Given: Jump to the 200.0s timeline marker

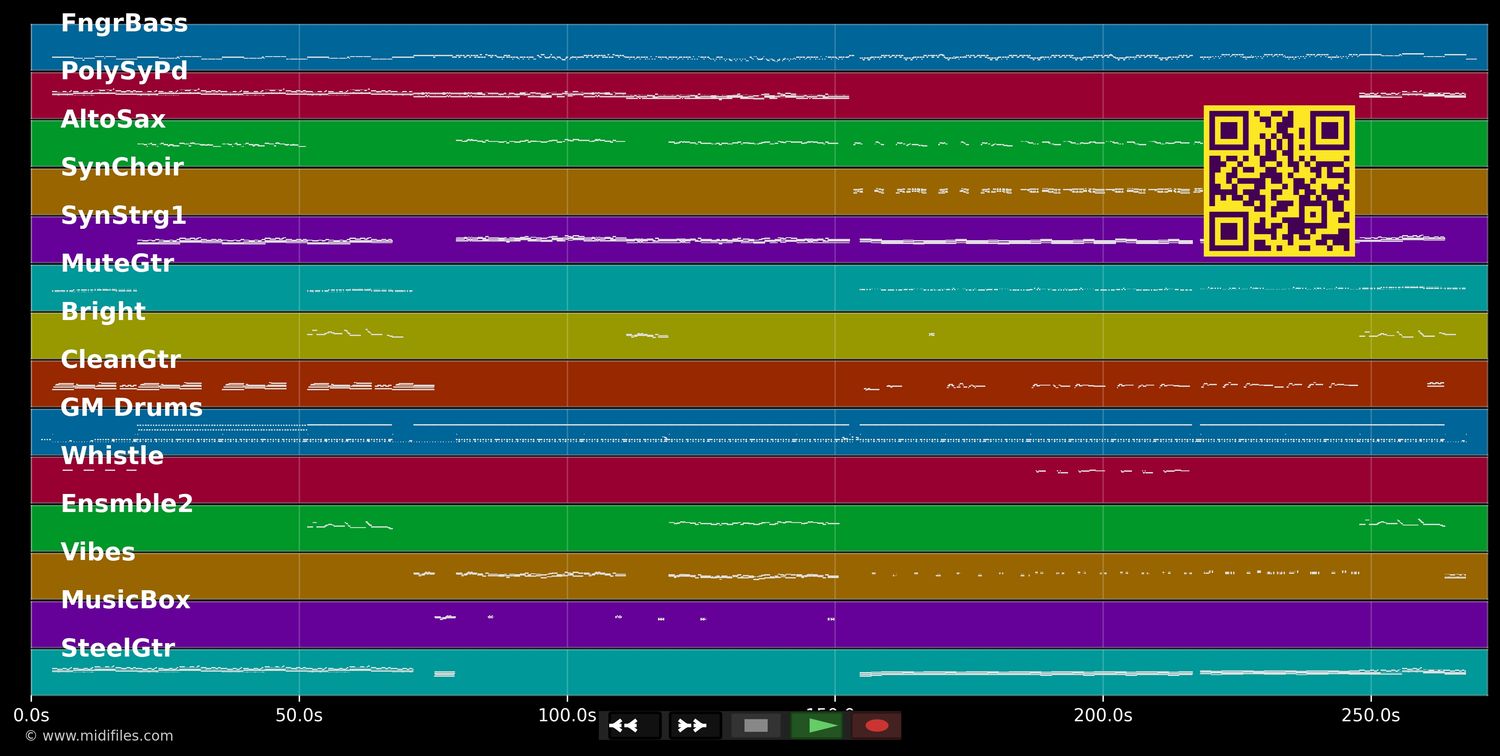Looking at the screenshot, I should coord(1103,715).
